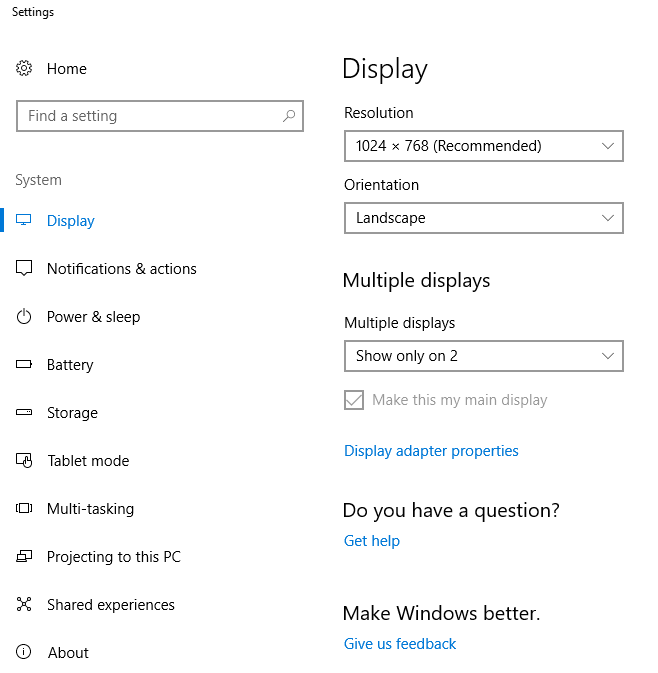Click the Settings window title text
The height and width of the screenshot is (673, 658).
tap(33, 12)
